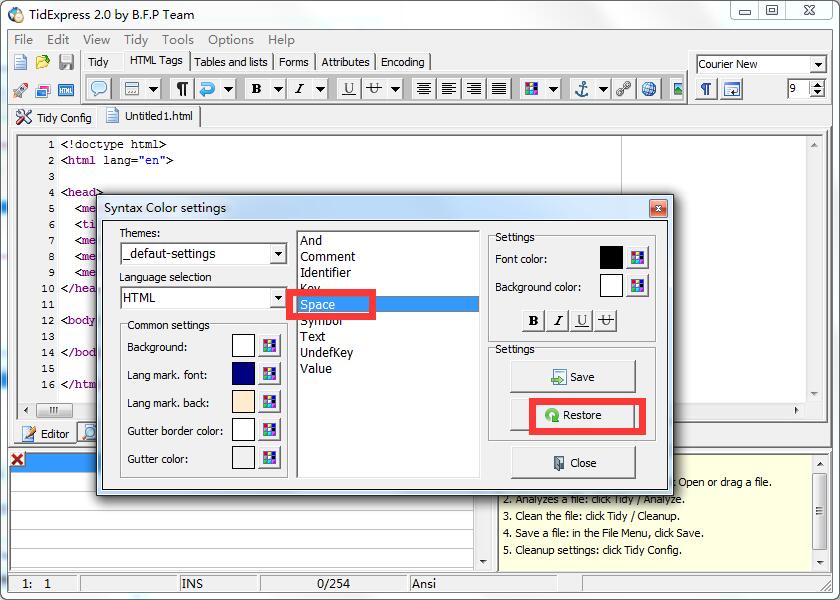
Task: Click the blue paragraph icon beside the font box
Action: pos(706,88)
